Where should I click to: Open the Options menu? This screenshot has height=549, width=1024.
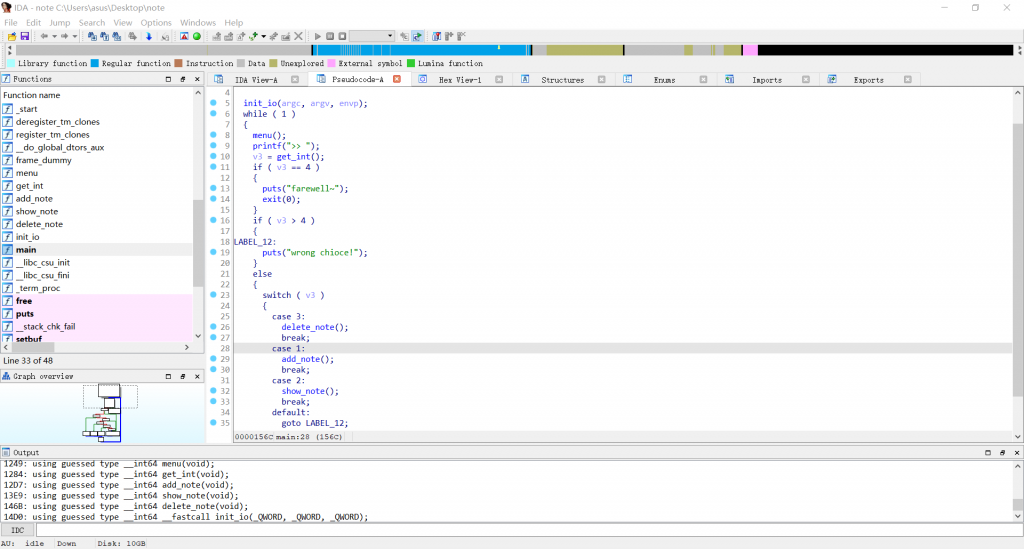[x=156, y=22]
